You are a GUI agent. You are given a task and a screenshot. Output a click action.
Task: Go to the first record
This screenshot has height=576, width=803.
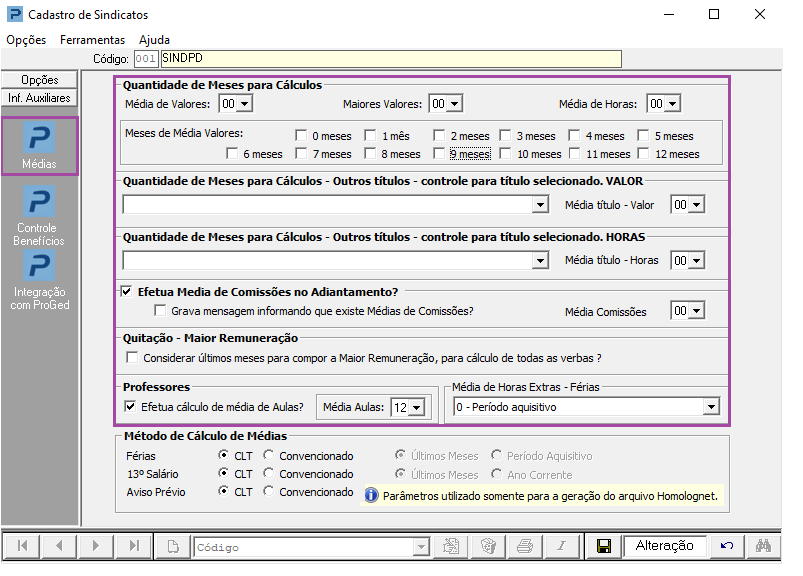(x=22, y=546)
